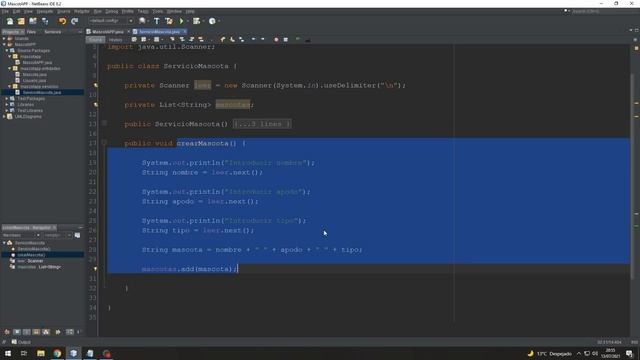The width and height of the screenshot is (640, 360).
Task: Open the Output panel button
Action: coord(21,342)
